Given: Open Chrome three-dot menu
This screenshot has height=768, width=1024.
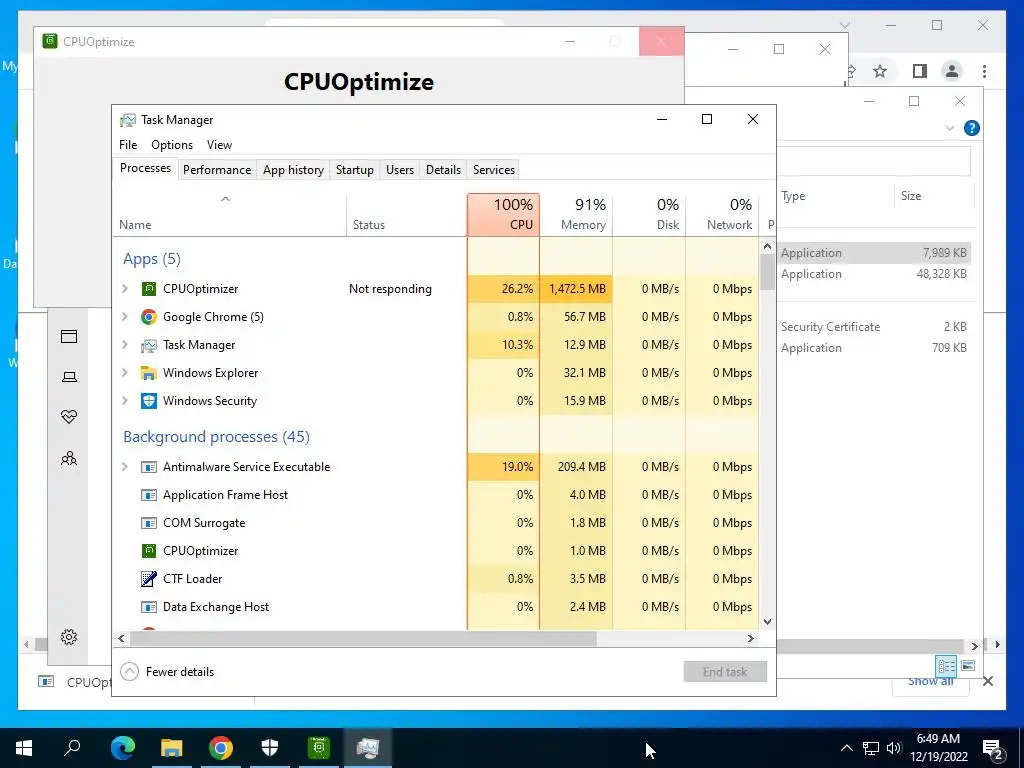Looking at the screenshot, I should click(984, 71).
